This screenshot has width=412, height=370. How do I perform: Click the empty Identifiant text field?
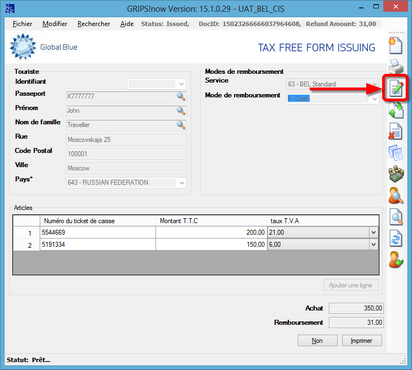(x=96, y=84)
